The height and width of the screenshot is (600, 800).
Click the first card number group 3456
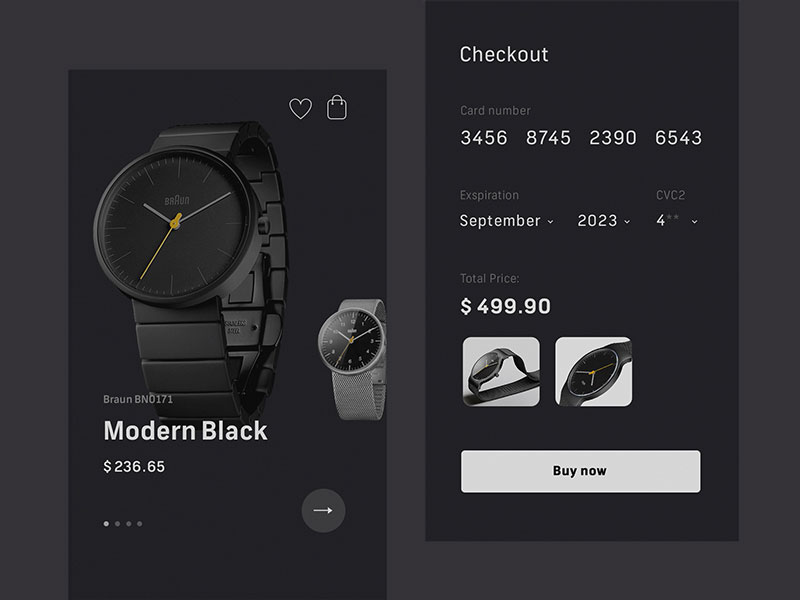click(x=484, y=138)
